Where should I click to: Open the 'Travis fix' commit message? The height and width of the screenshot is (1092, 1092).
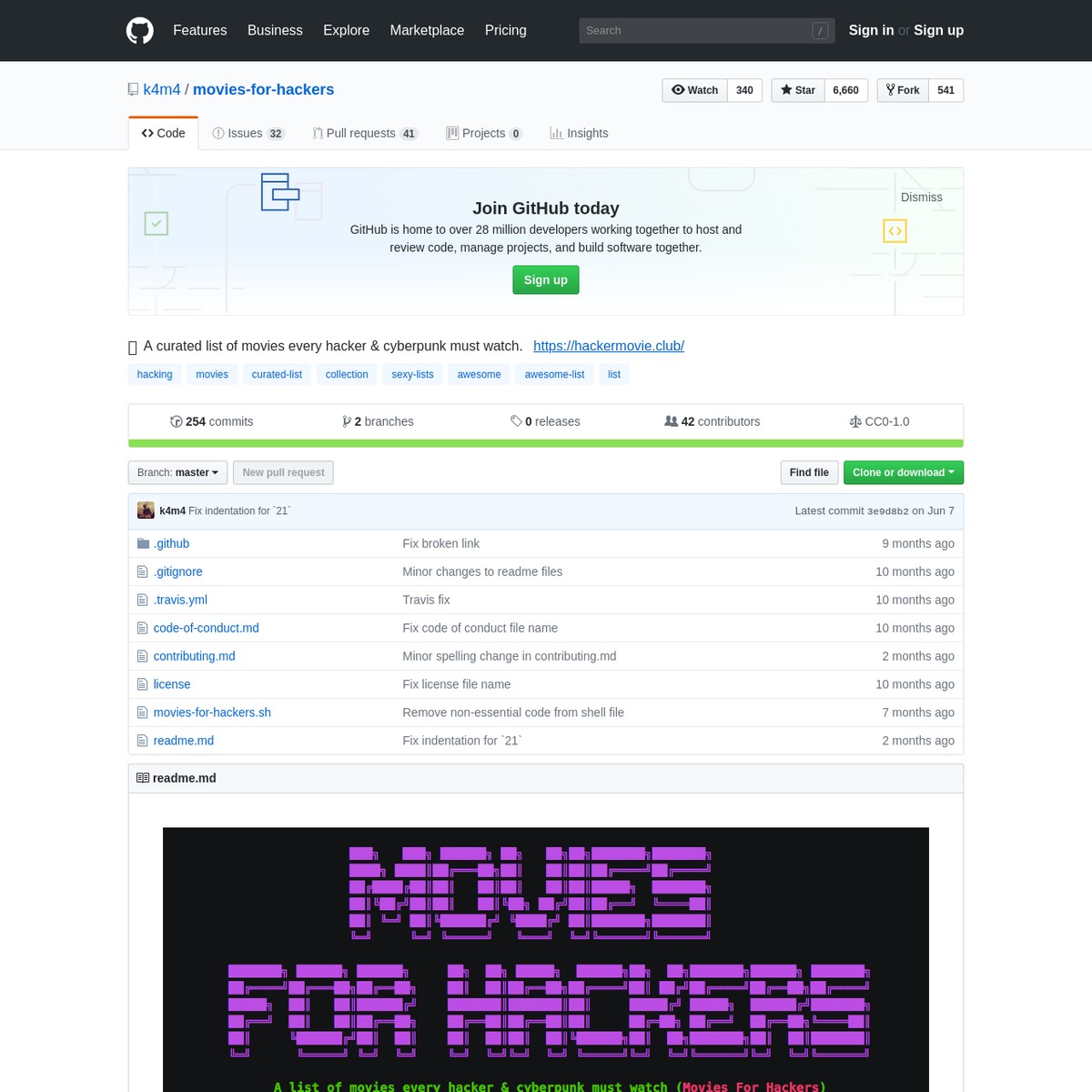point(426,600)
